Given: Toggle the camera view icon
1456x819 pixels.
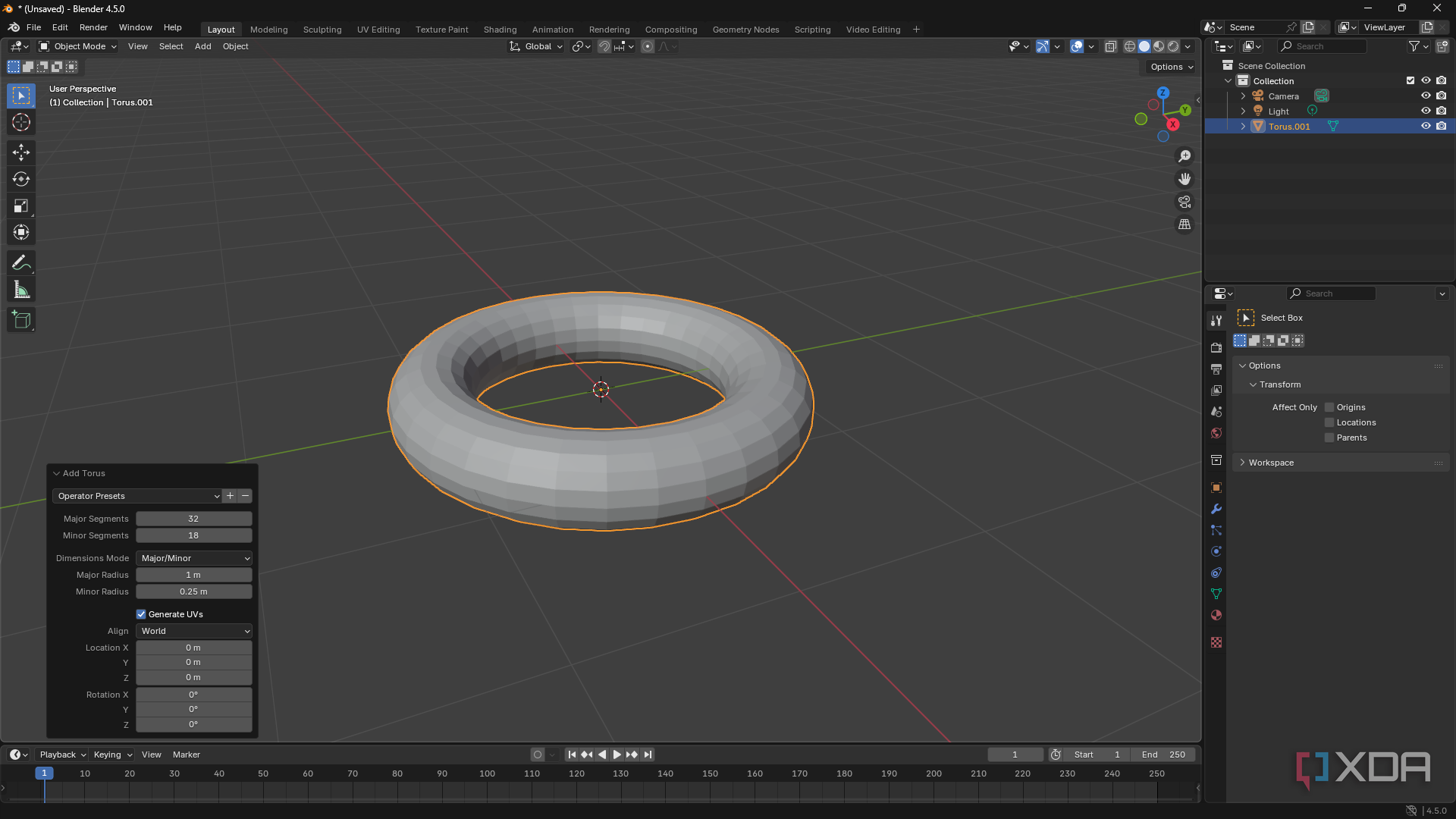Looking at the screenshot, I should click(x=1185, y=202).
